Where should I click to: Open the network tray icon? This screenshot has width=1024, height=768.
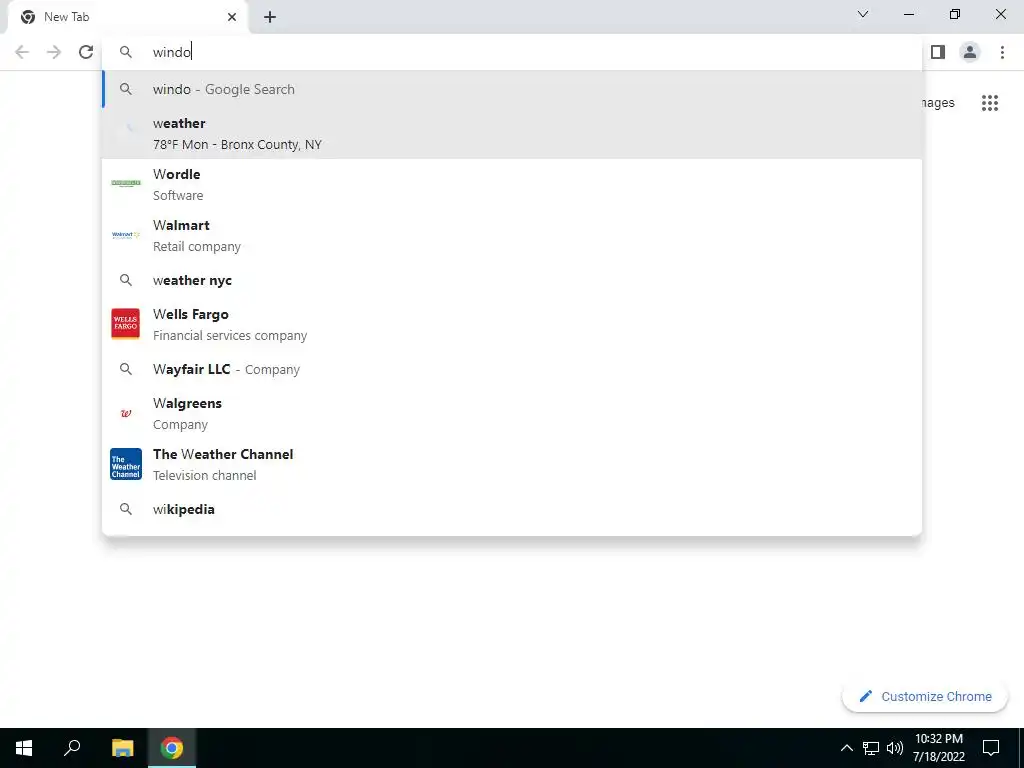coord(871,748)
